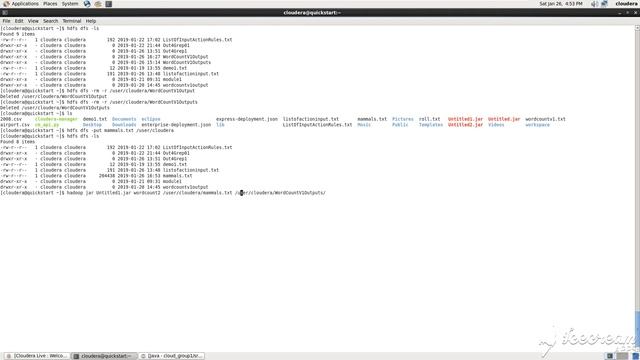Viewport: 640px width, 360px height.
Task: Open the terminal Help menu
Action: 91,21
